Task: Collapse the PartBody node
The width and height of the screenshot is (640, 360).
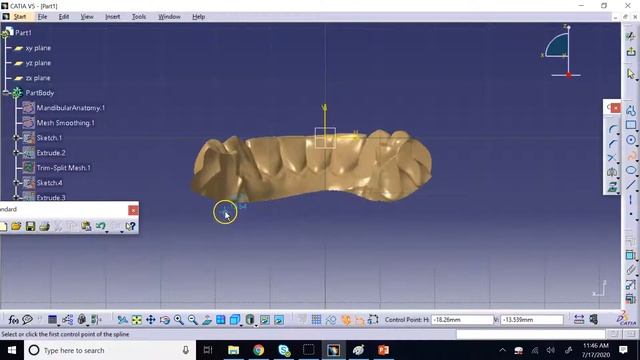Action: (5, 93)
